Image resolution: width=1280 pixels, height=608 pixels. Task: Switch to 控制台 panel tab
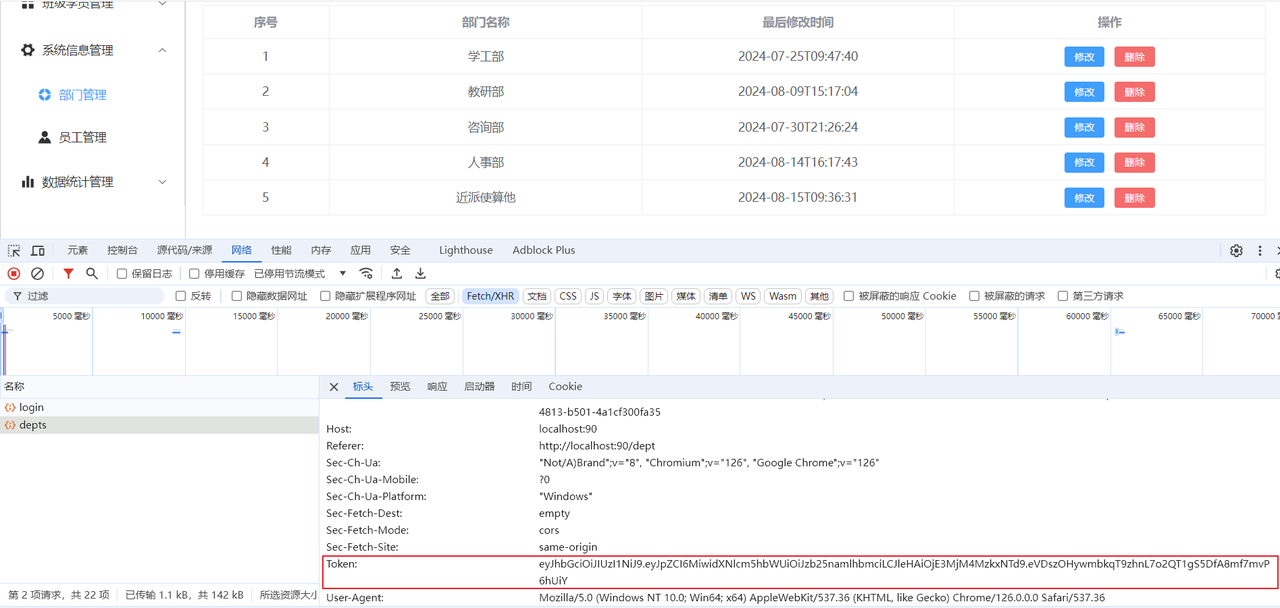pyautogui.click(x=122, y=250)
